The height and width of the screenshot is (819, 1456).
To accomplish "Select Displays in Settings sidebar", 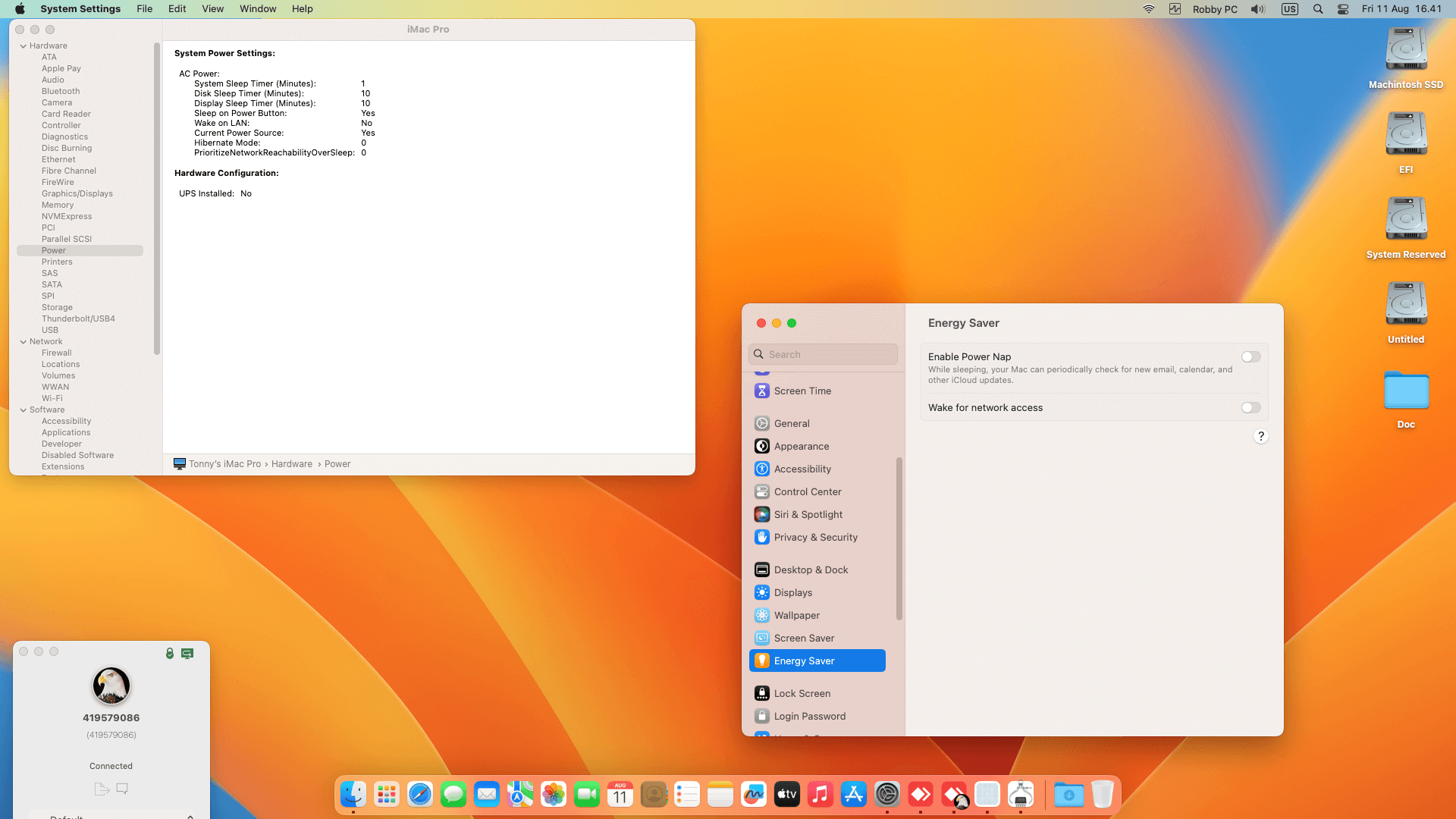I will tap(817, 592).
